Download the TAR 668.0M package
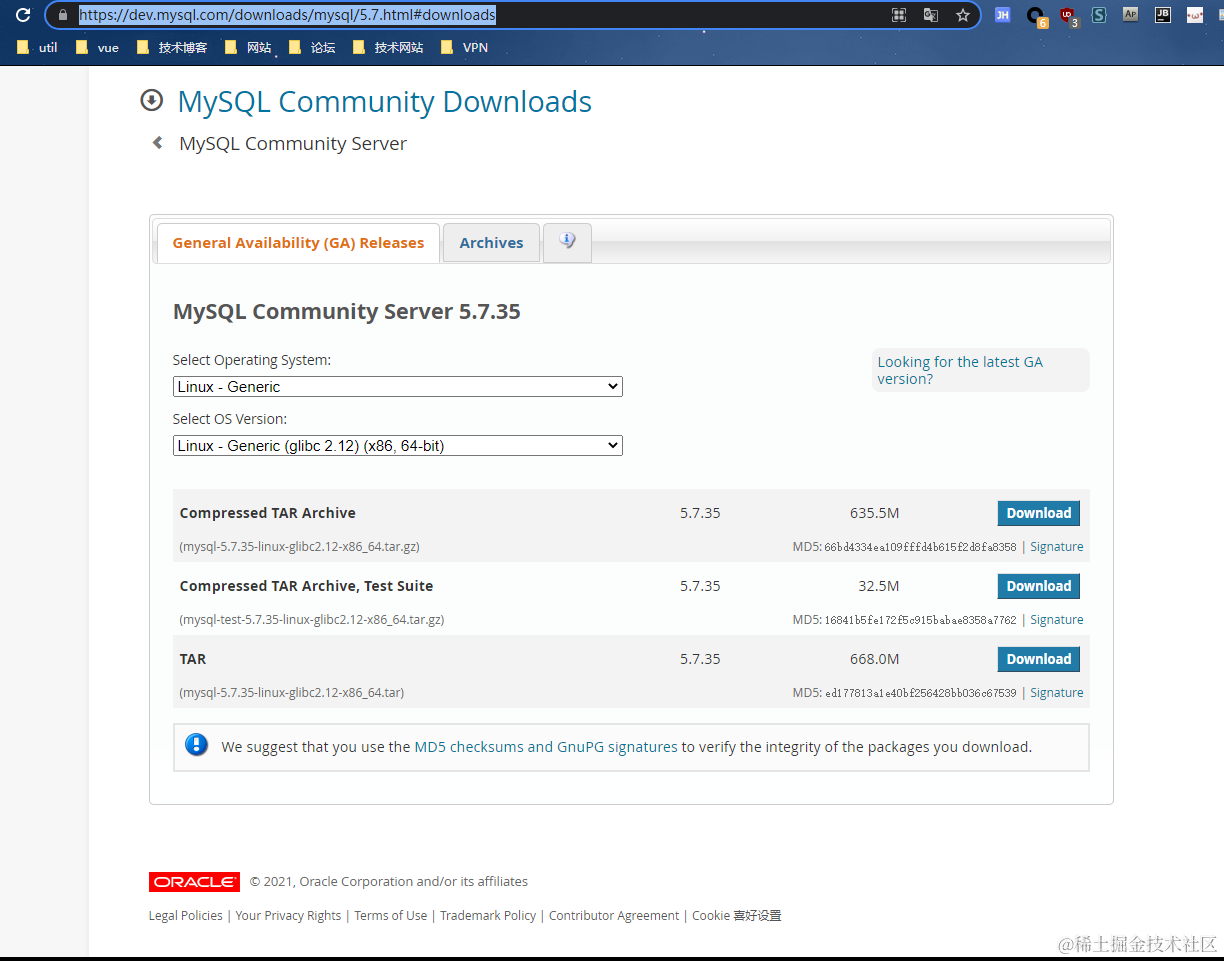This screenshot has height=961, width=1224. [x=1038, y=659]
